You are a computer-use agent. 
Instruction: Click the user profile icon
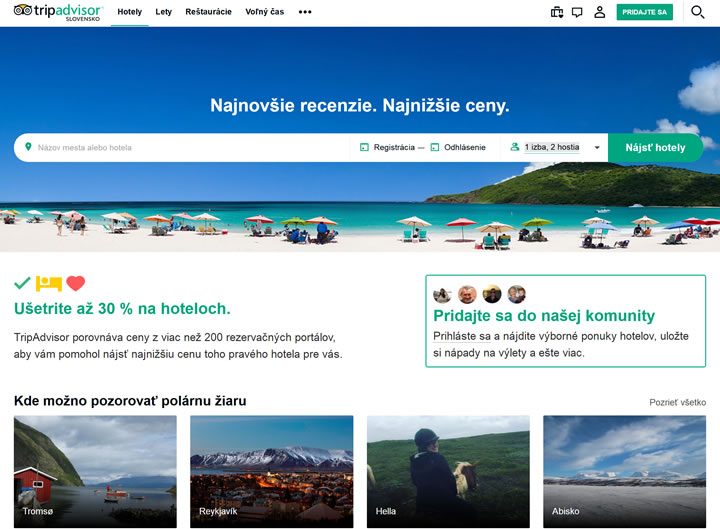599,12
